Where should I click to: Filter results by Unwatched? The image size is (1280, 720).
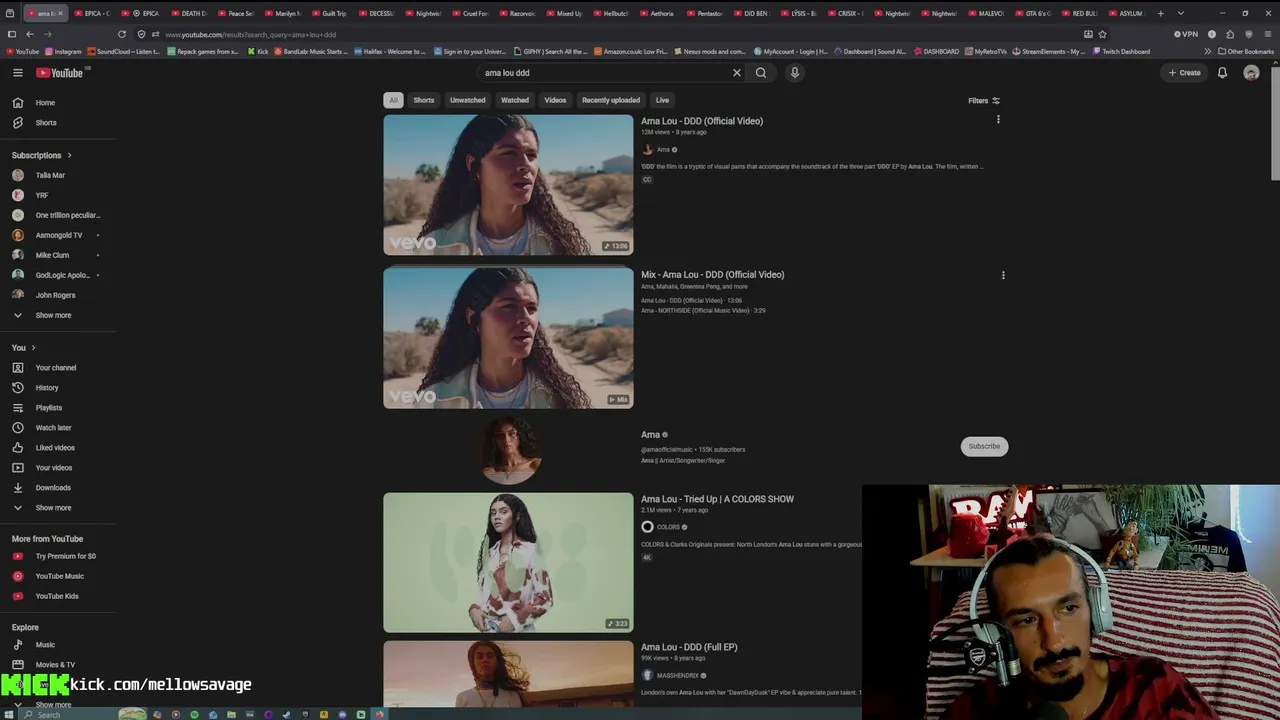point(467,100)
